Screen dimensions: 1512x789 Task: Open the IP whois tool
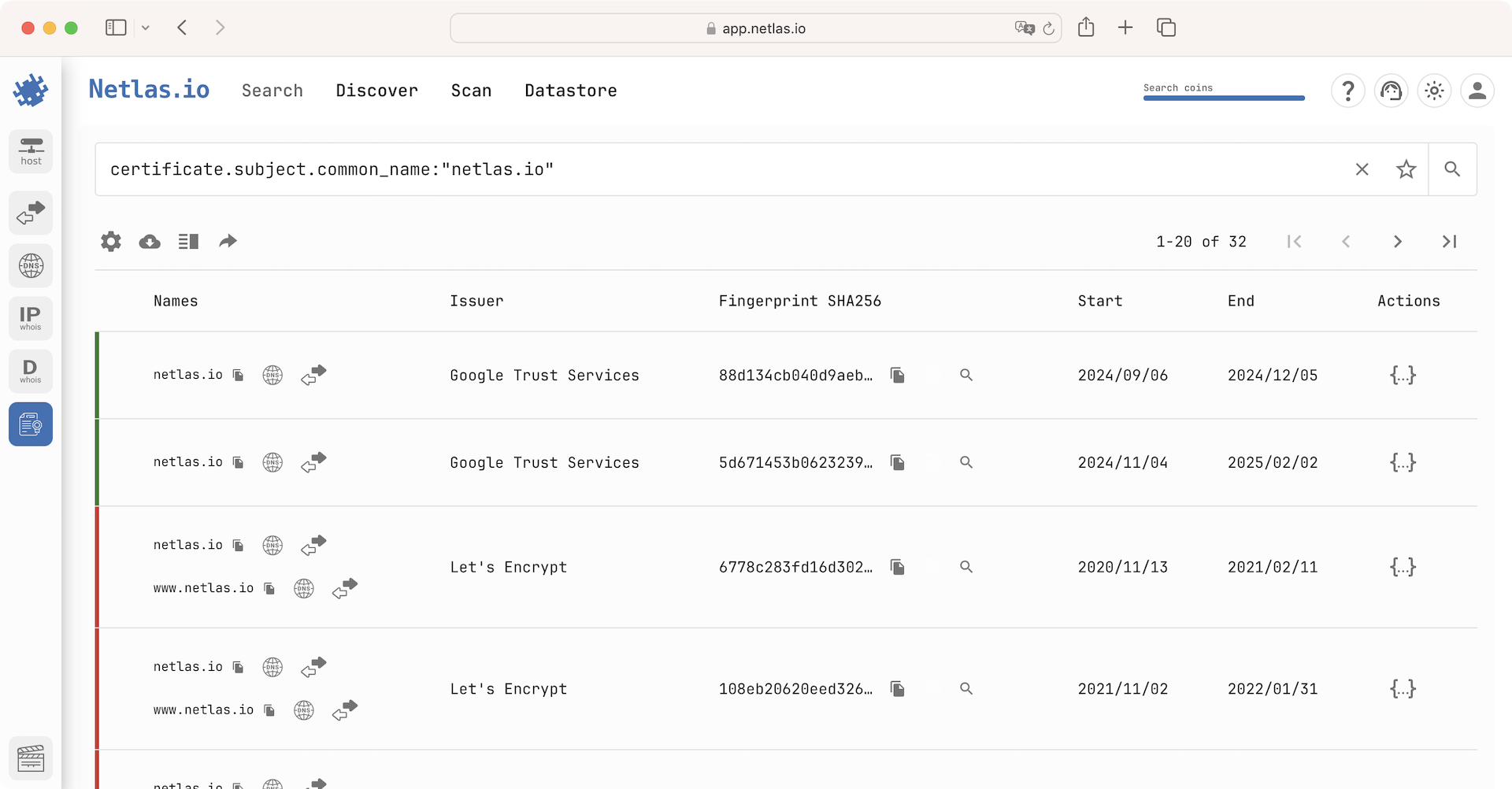pos(31,317)
